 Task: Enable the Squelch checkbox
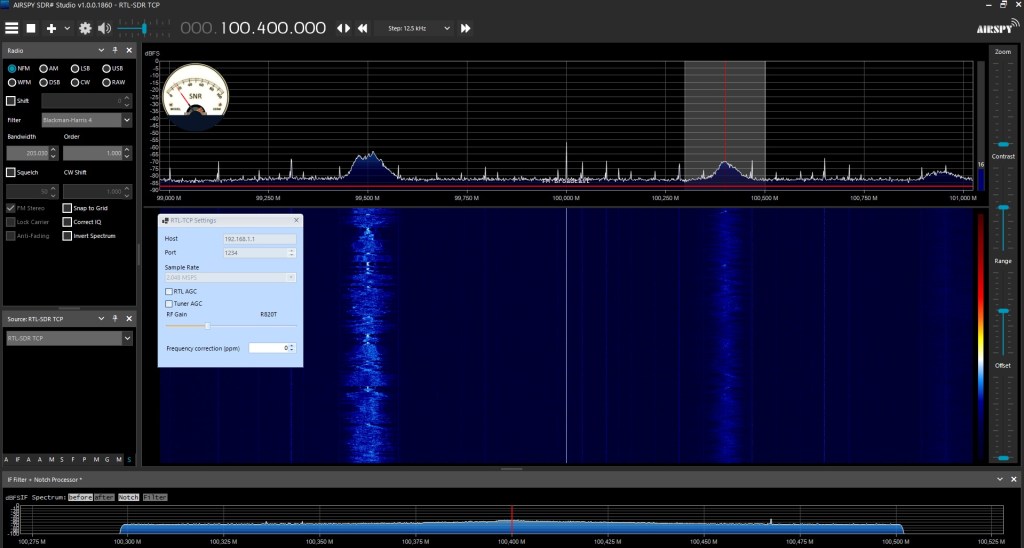(x=11, y=172)
